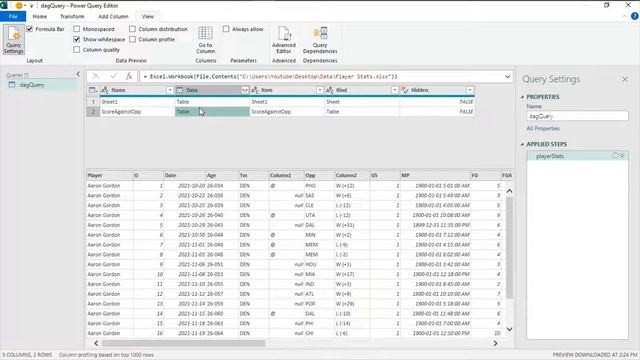This screenshot has height=360, width=640.
Task: Enable Column distribution checkbox
Action: [x=132, y=29]
